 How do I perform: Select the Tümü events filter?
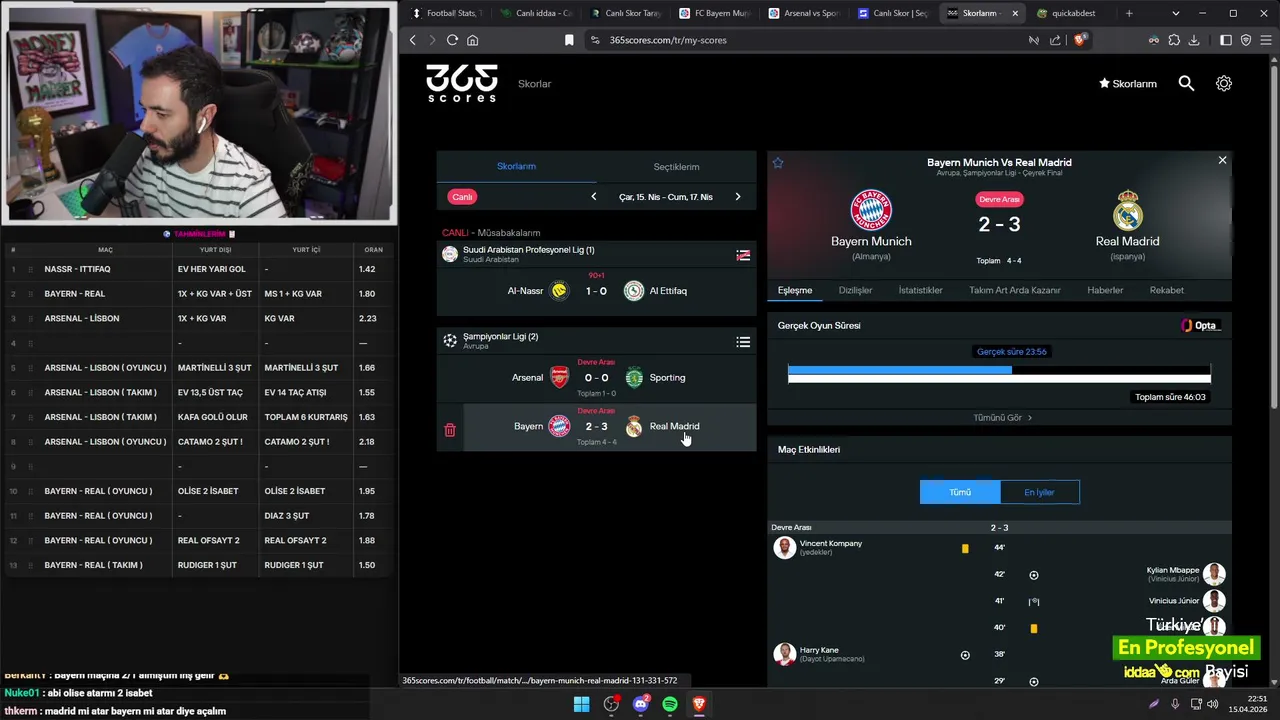click(x=960, y=492)
